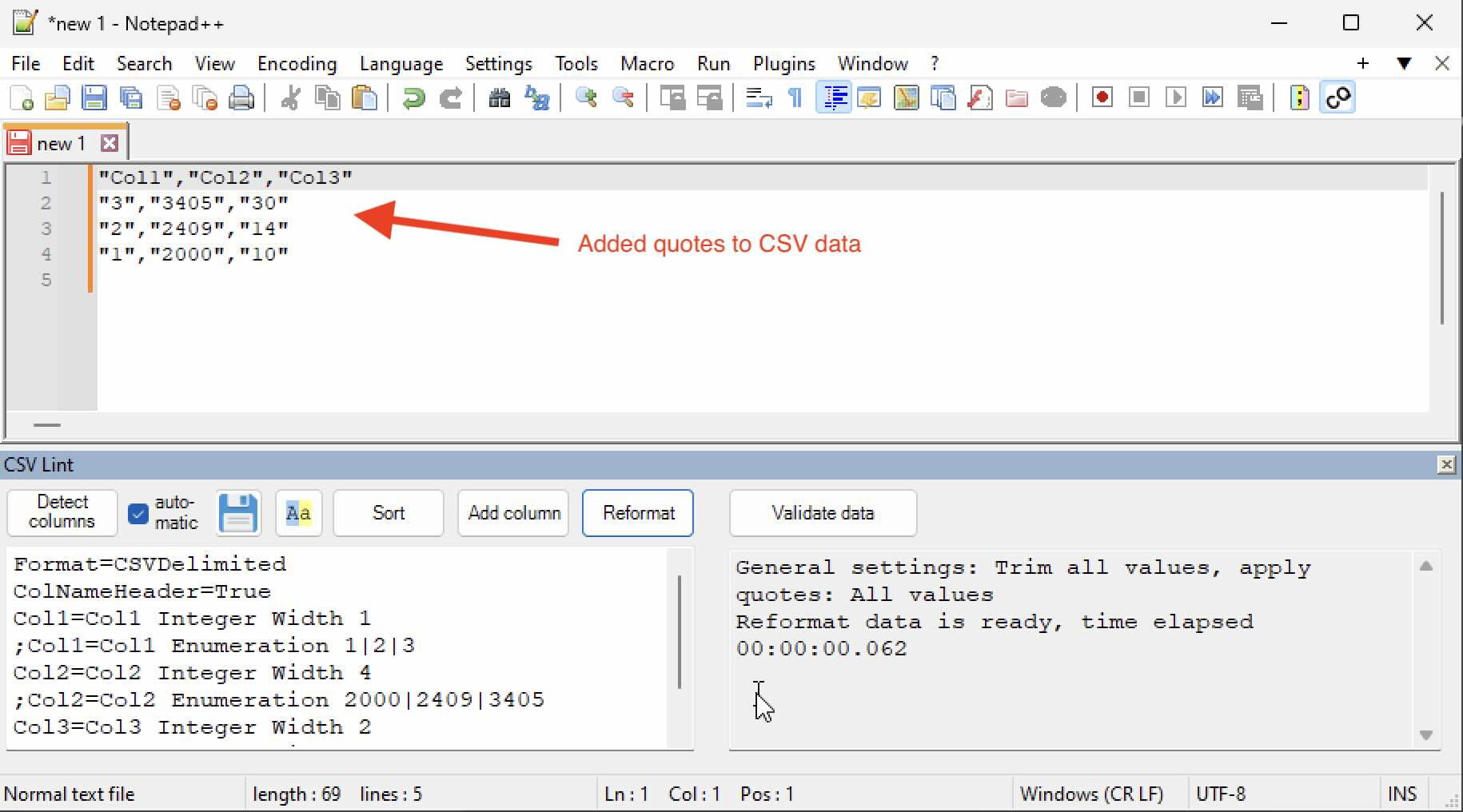Open the dropdown arrow near tab bar
Viewport: 1463px width, 812px height.
click(x=1404, y=63)
